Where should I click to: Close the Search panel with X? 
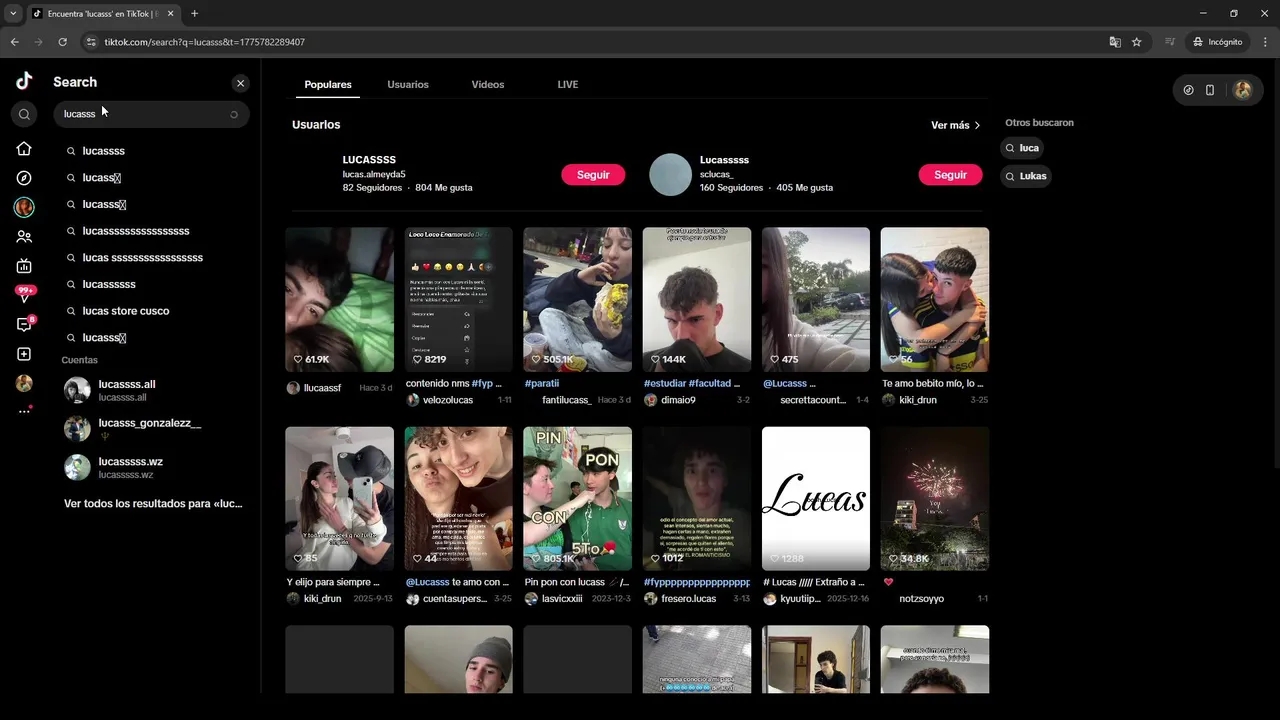[240, 83]
